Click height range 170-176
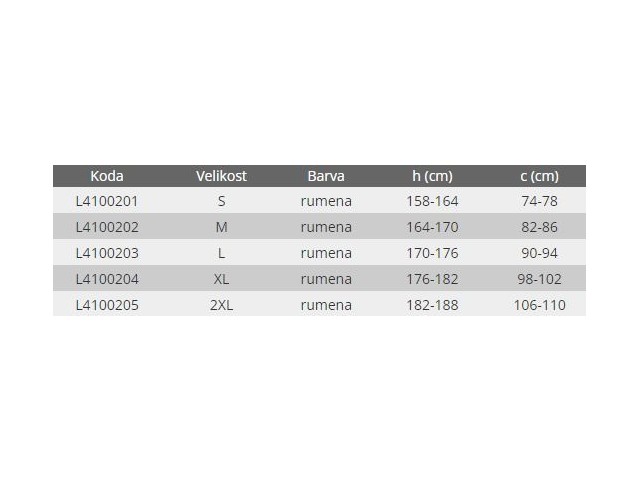The height and width of the screenshot is (480, 640). 432,253
